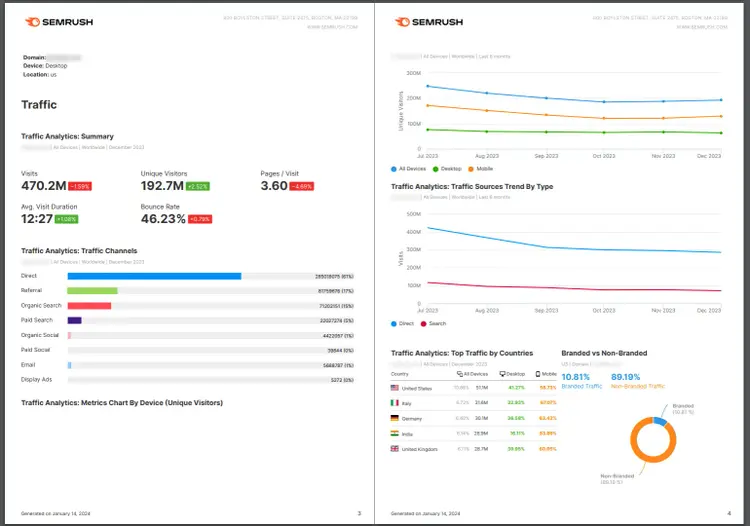The width and height of the screenshot is (750, 526).
Task: Click the page 3 generated-on date footer
Action: coord(55,514)
